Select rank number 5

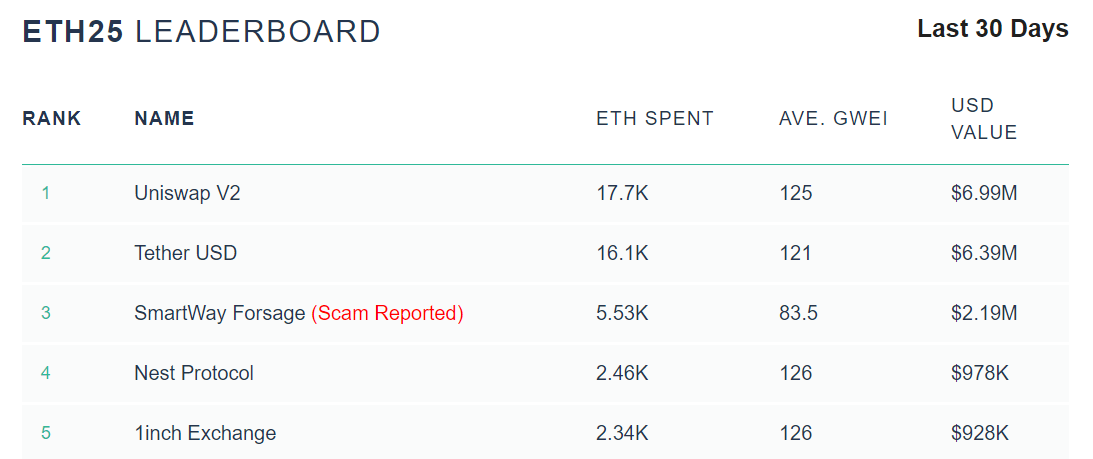tap(46, 433)
